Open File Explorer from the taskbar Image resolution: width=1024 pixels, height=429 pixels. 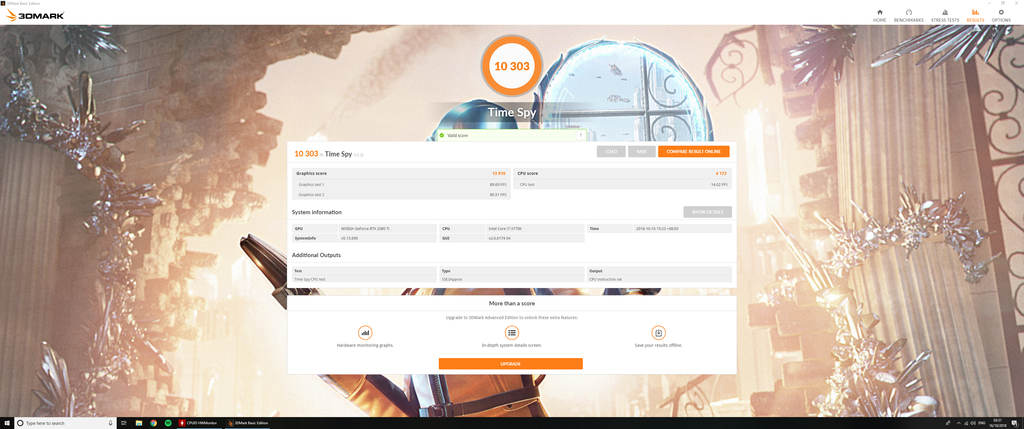pyautogui.click(x=139, y=423)
